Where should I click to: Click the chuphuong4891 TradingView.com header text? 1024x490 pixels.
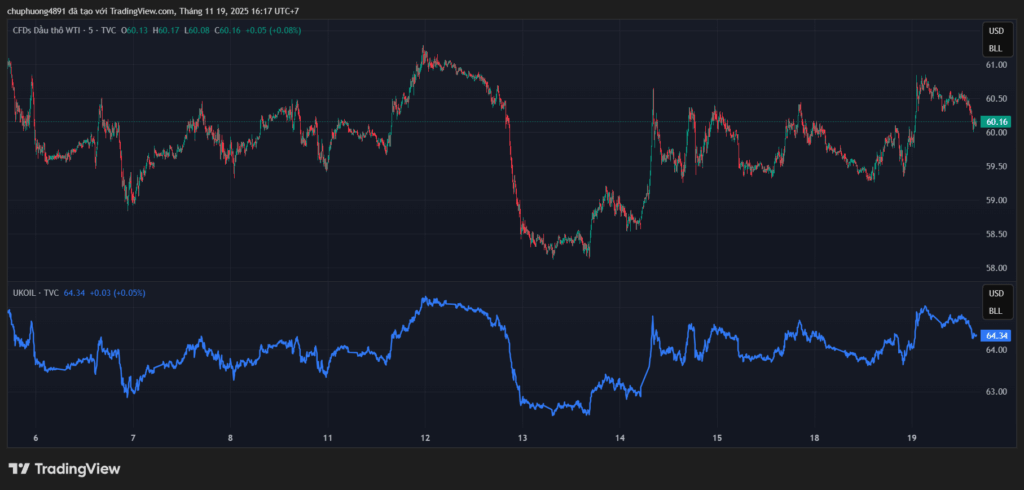(152, 11)
